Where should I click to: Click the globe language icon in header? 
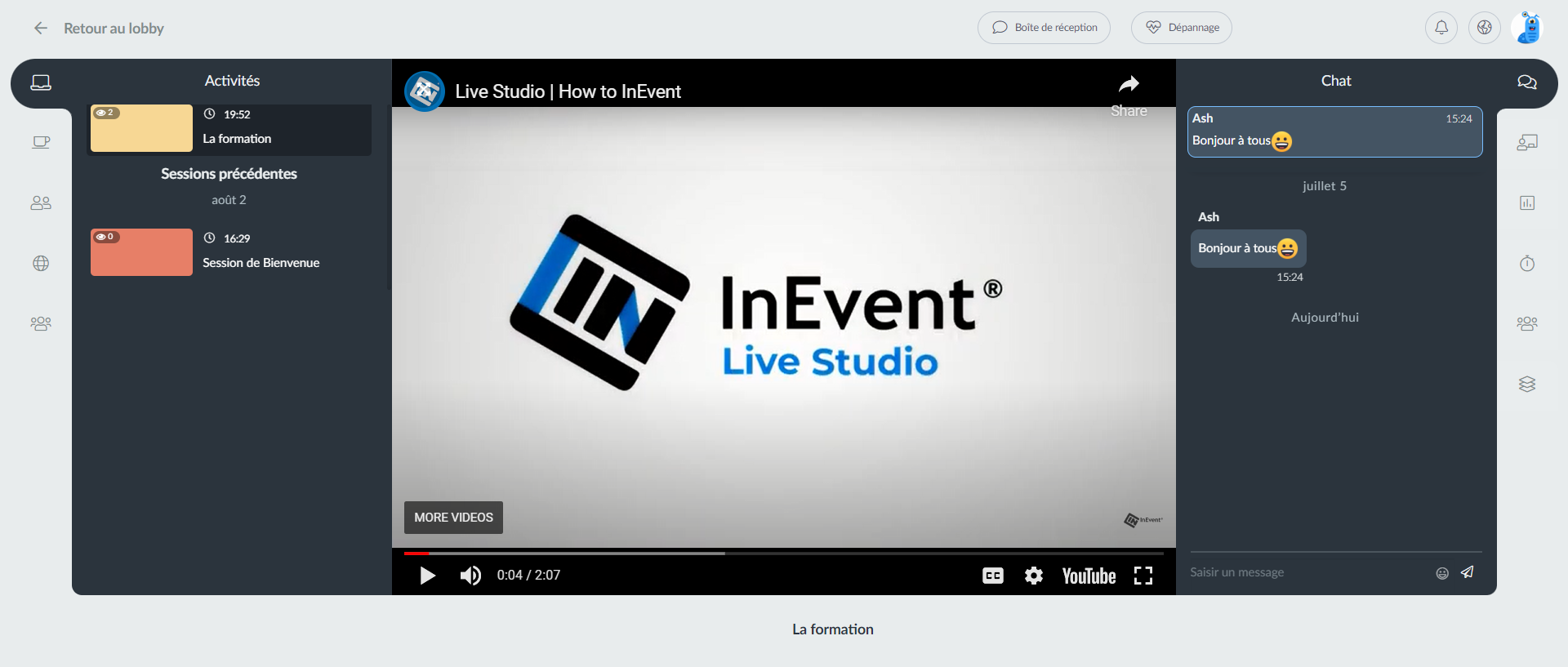pyautogui.click(x=1485, y=28)
